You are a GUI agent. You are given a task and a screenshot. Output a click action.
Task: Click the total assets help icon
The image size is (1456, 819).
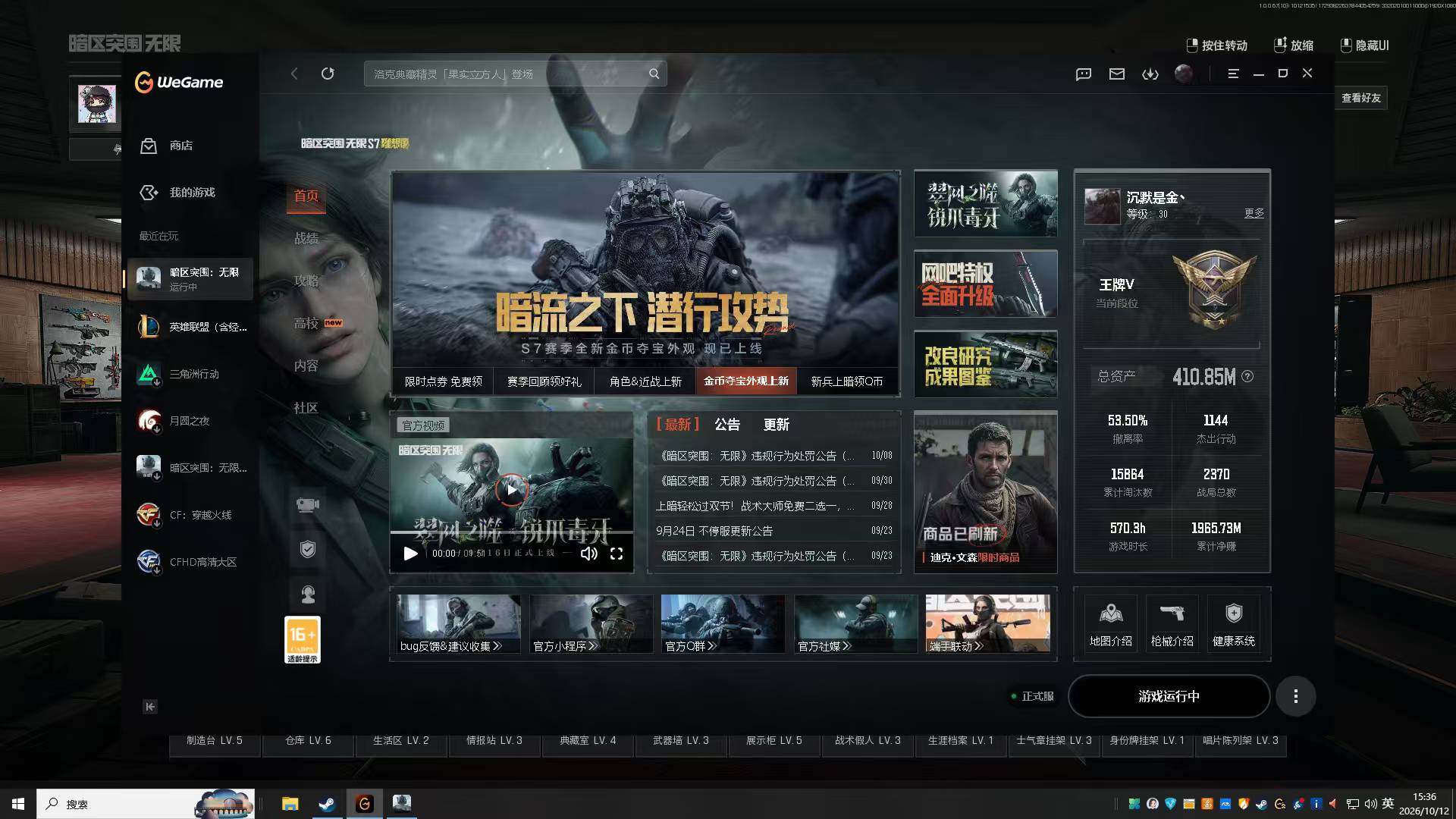1247,376
